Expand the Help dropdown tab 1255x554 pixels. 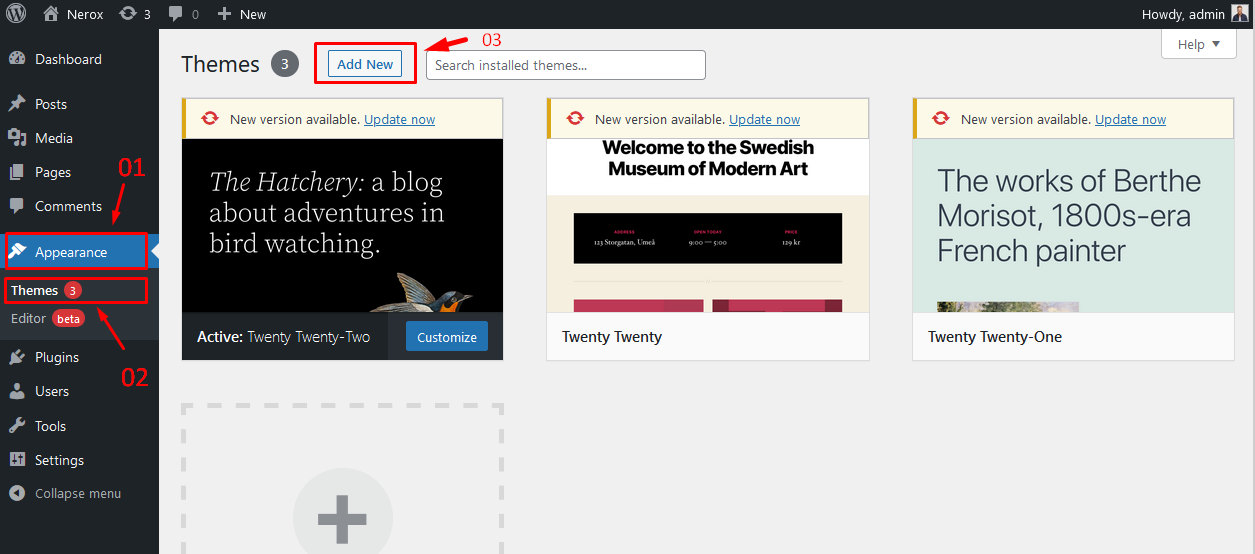pos(1199,44)
